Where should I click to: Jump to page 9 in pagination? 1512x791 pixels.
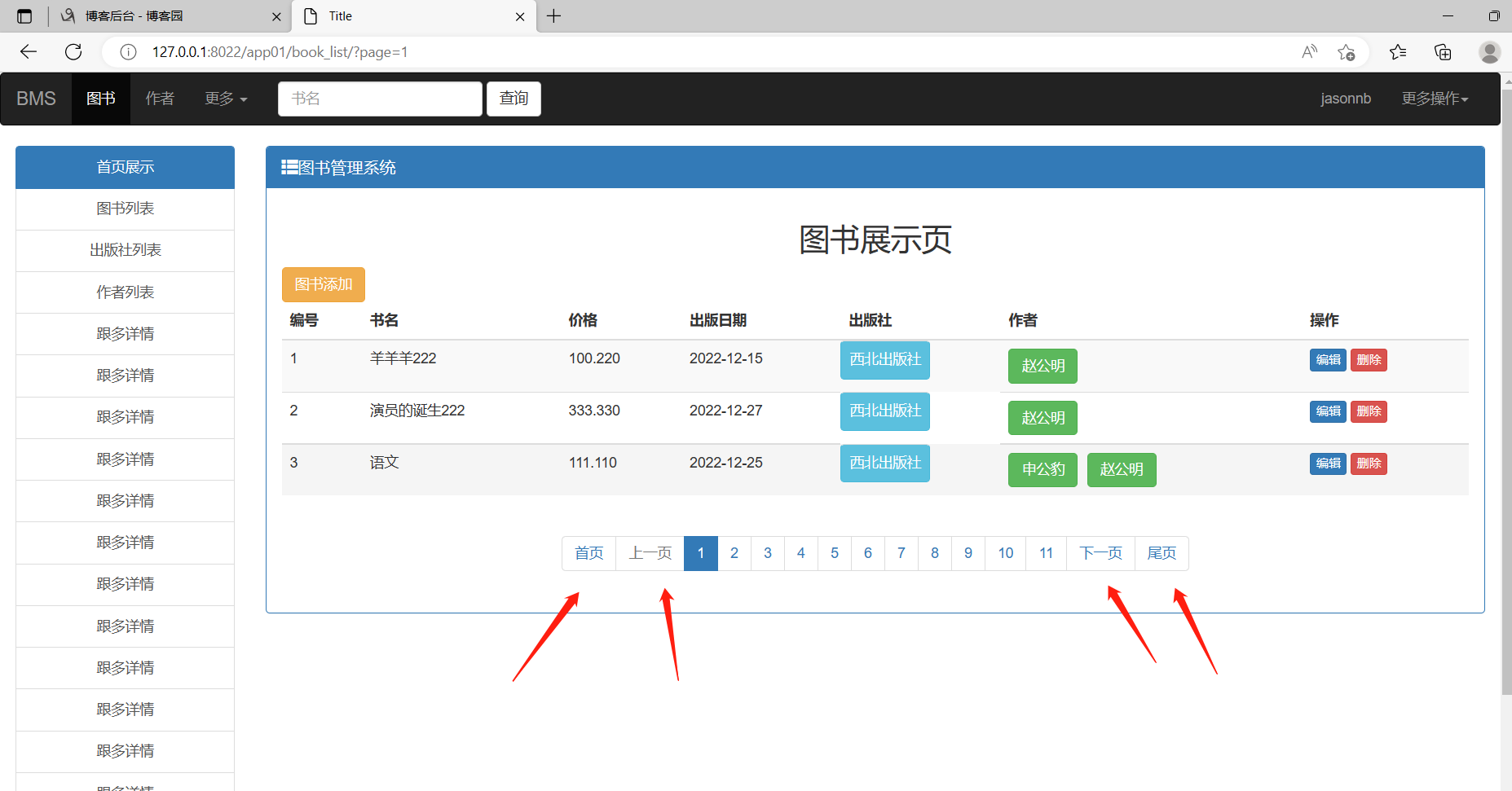(x=968, y=553)
